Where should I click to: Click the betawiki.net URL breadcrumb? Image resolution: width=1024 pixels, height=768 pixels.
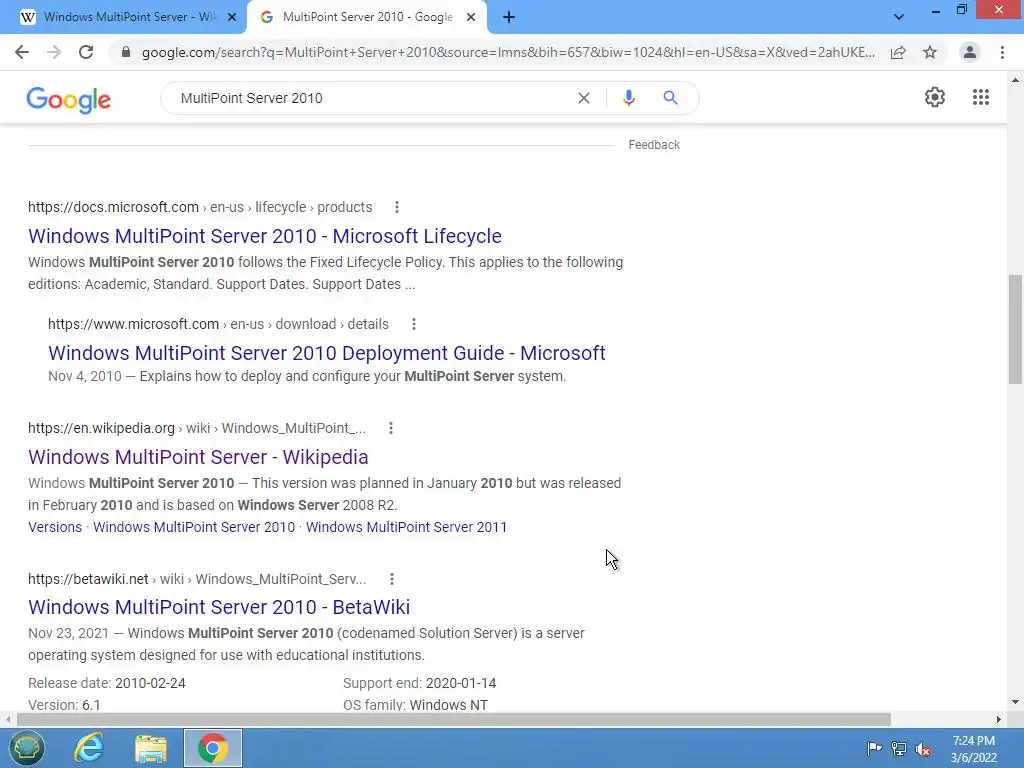pyautogui.click(x=197, y=579)
